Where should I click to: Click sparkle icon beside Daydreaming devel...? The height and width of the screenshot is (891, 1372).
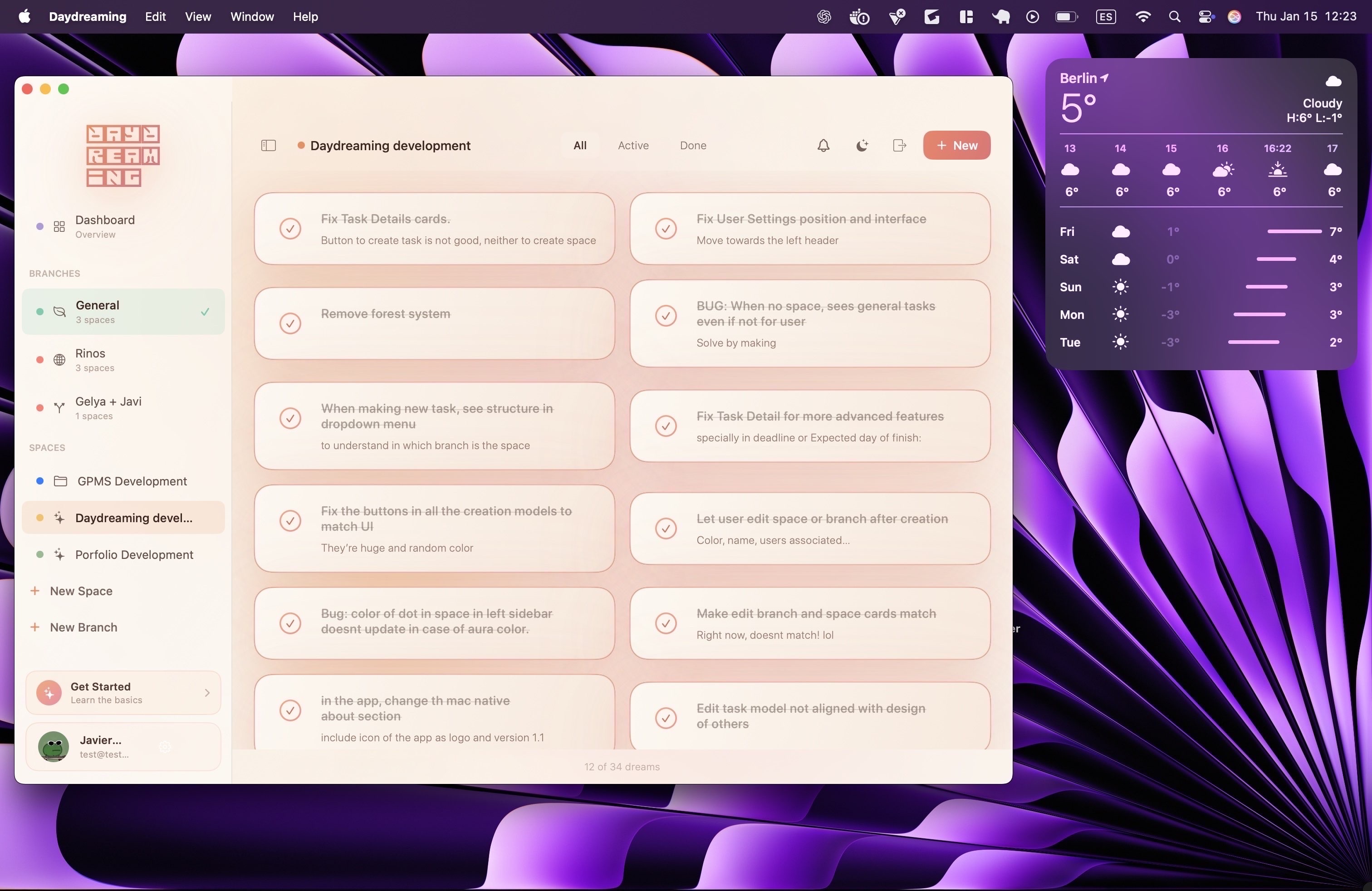pyautogui.click(x=59, y=518)
